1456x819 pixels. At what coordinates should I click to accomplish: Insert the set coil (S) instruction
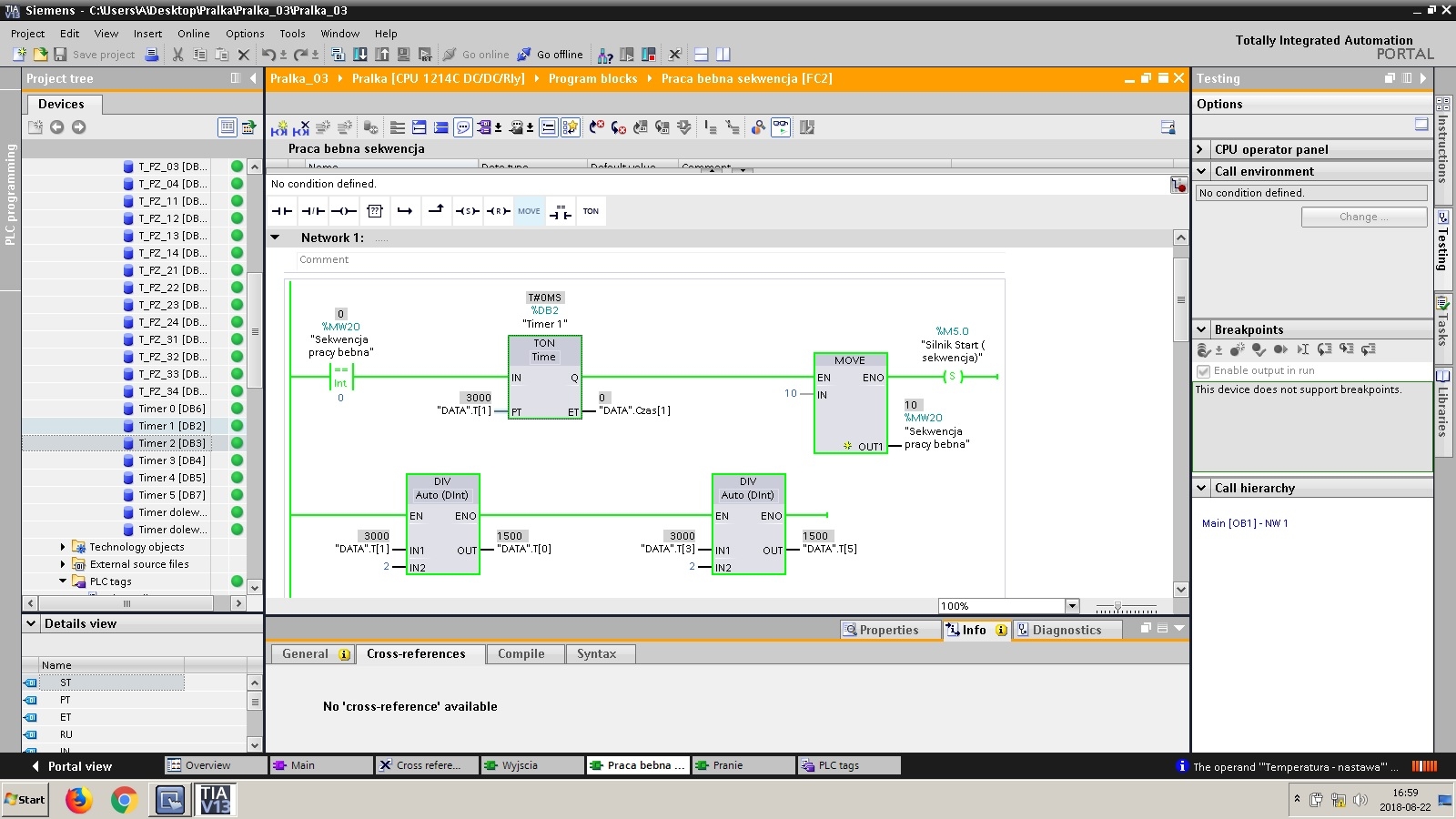coord(467,211)
